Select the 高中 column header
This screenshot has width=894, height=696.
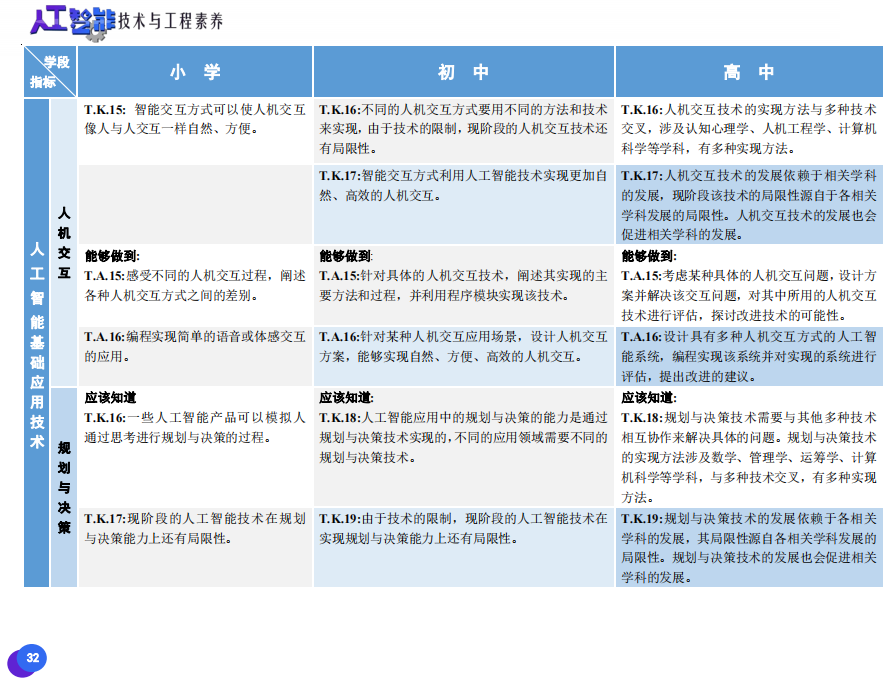[x=749, y=72]
